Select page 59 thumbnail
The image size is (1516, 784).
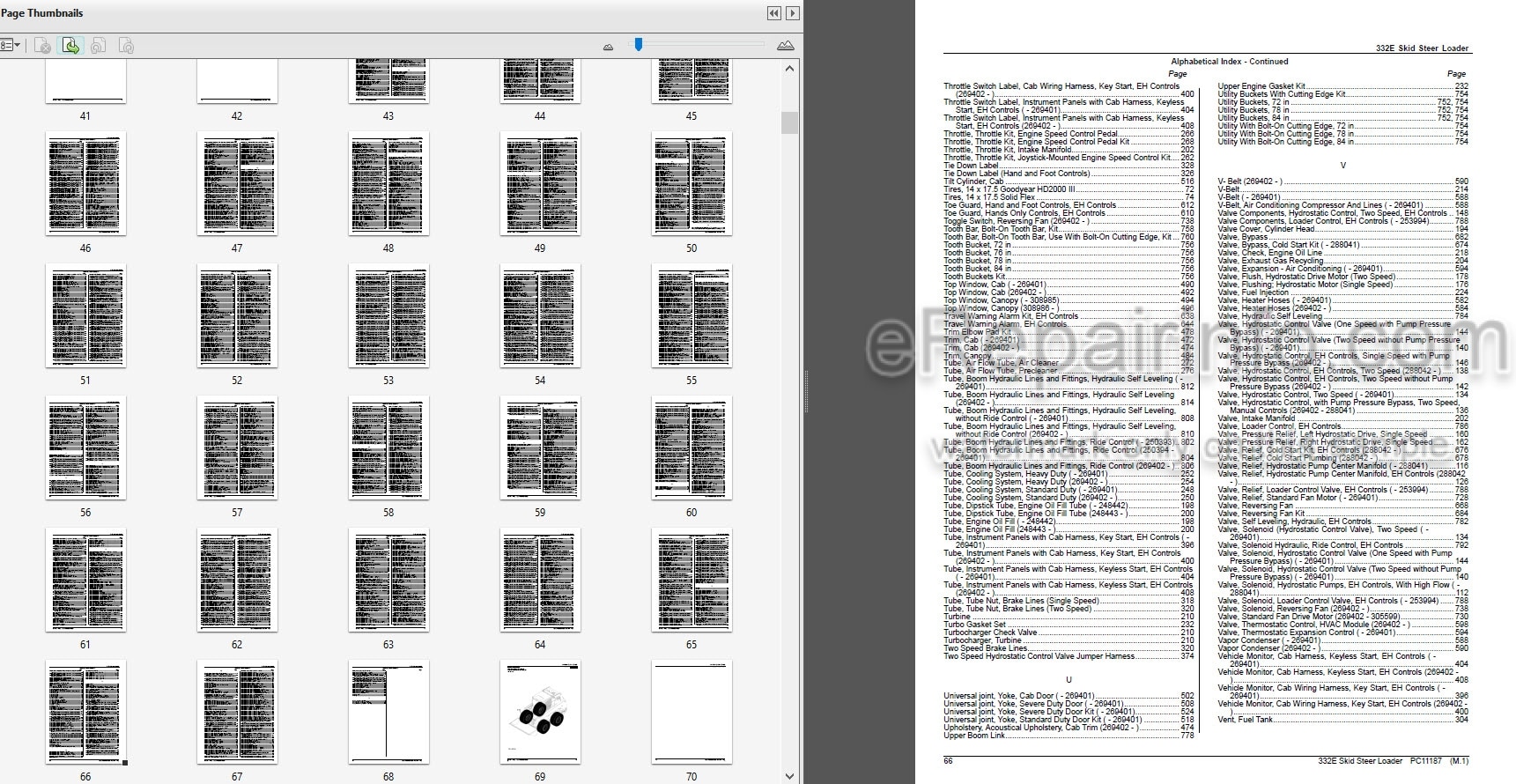tap(540, 447)
